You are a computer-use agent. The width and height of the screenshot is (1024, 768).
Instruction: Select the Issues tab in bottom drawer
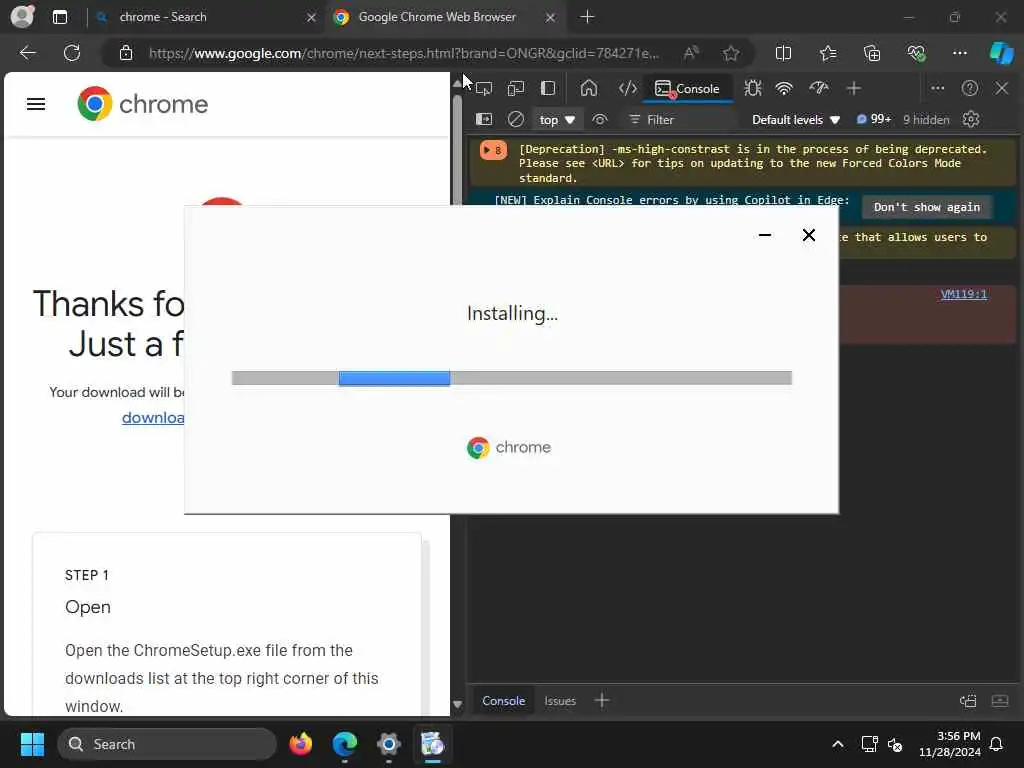point(560,701)
